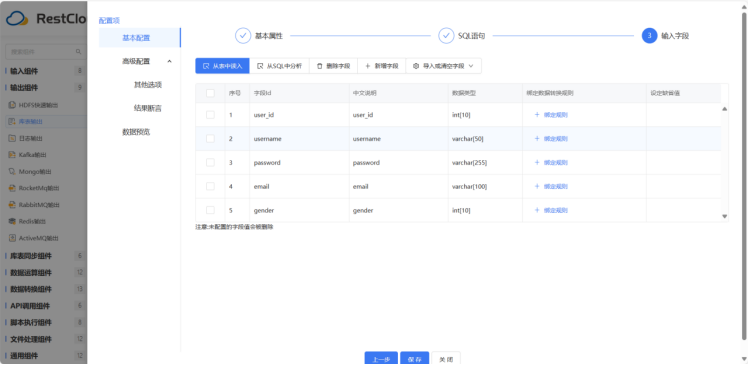Select the 库表输出 component icon
The height and width of the screenshot is (365, 748).
click(12, 122)
